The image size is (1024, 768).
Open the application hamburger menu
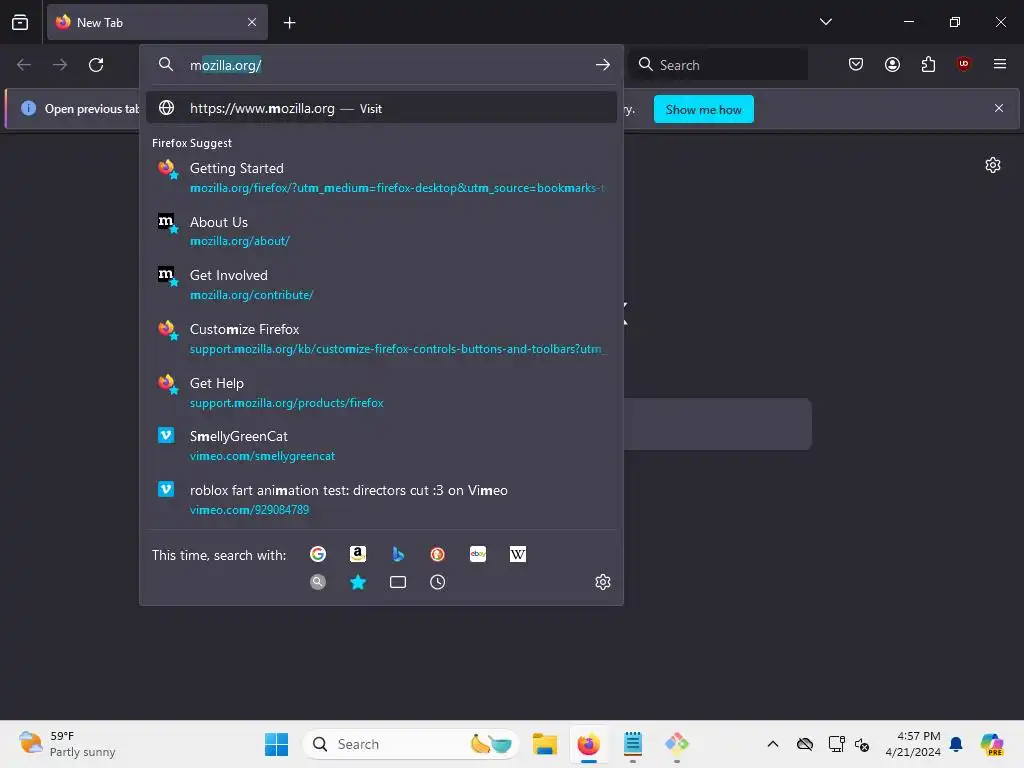coord(1000,64)
